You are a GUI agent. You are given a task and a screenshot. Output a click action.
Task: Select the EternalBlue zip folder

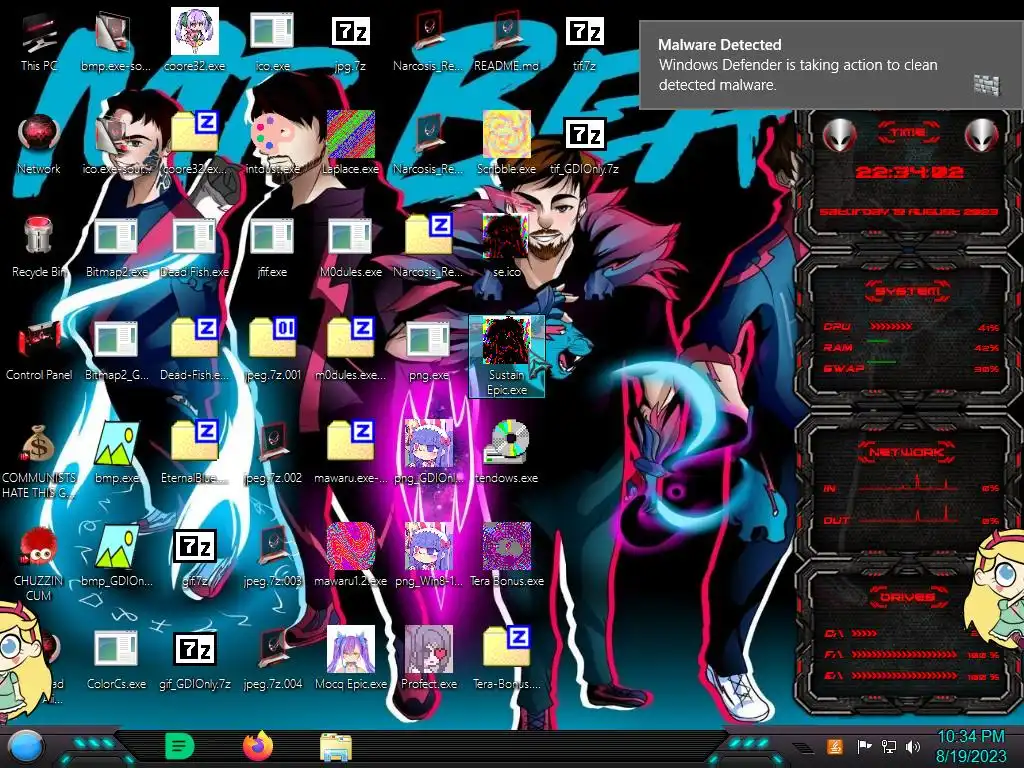(195, 453)
